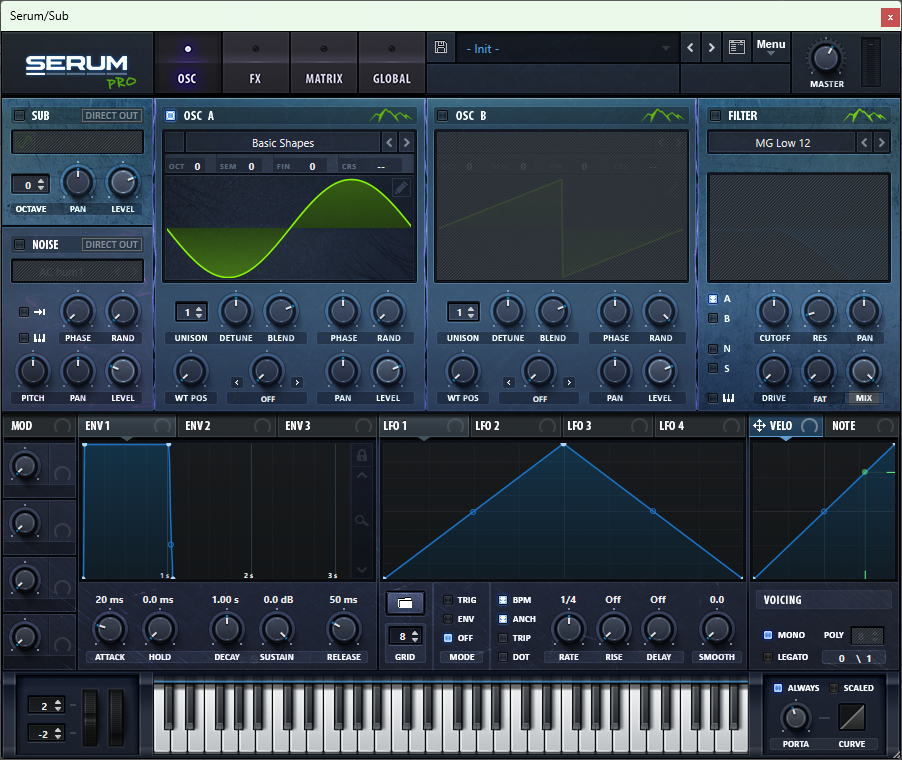
Task: Click the SUB Direct Out button
Action: (112, 116)
